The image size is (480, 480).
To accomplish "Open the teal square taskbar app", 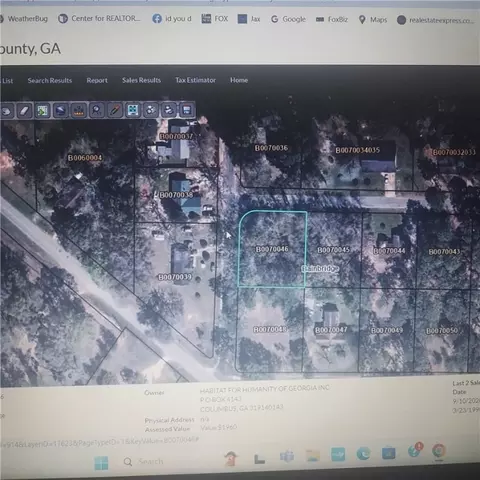I will tap(338, 454).
